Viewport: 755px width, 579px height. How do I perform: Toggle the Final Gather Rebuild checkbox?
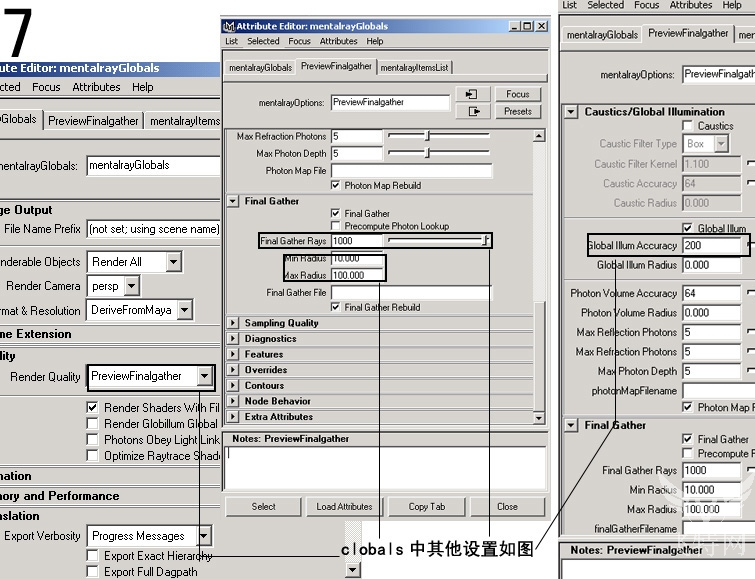pyautogui.click(x=336, y=307)
